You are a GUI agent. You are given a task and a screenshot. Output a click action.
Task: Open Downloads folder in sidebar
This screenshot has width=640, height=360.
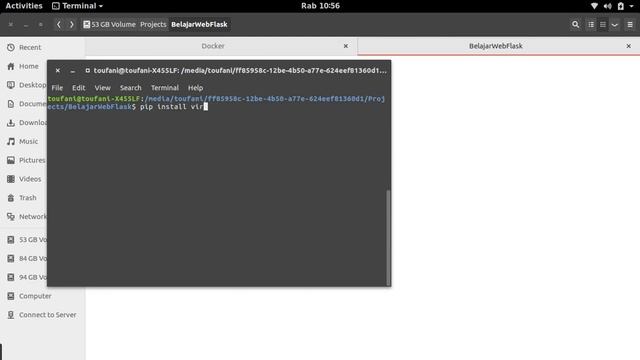click(27, 122)
